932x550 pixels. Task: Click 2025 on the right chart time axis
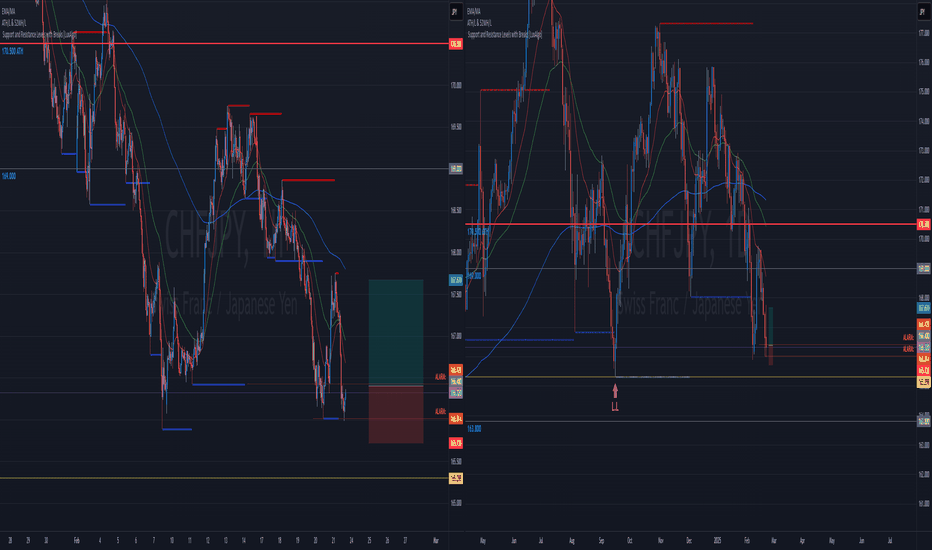pos(717,540)
